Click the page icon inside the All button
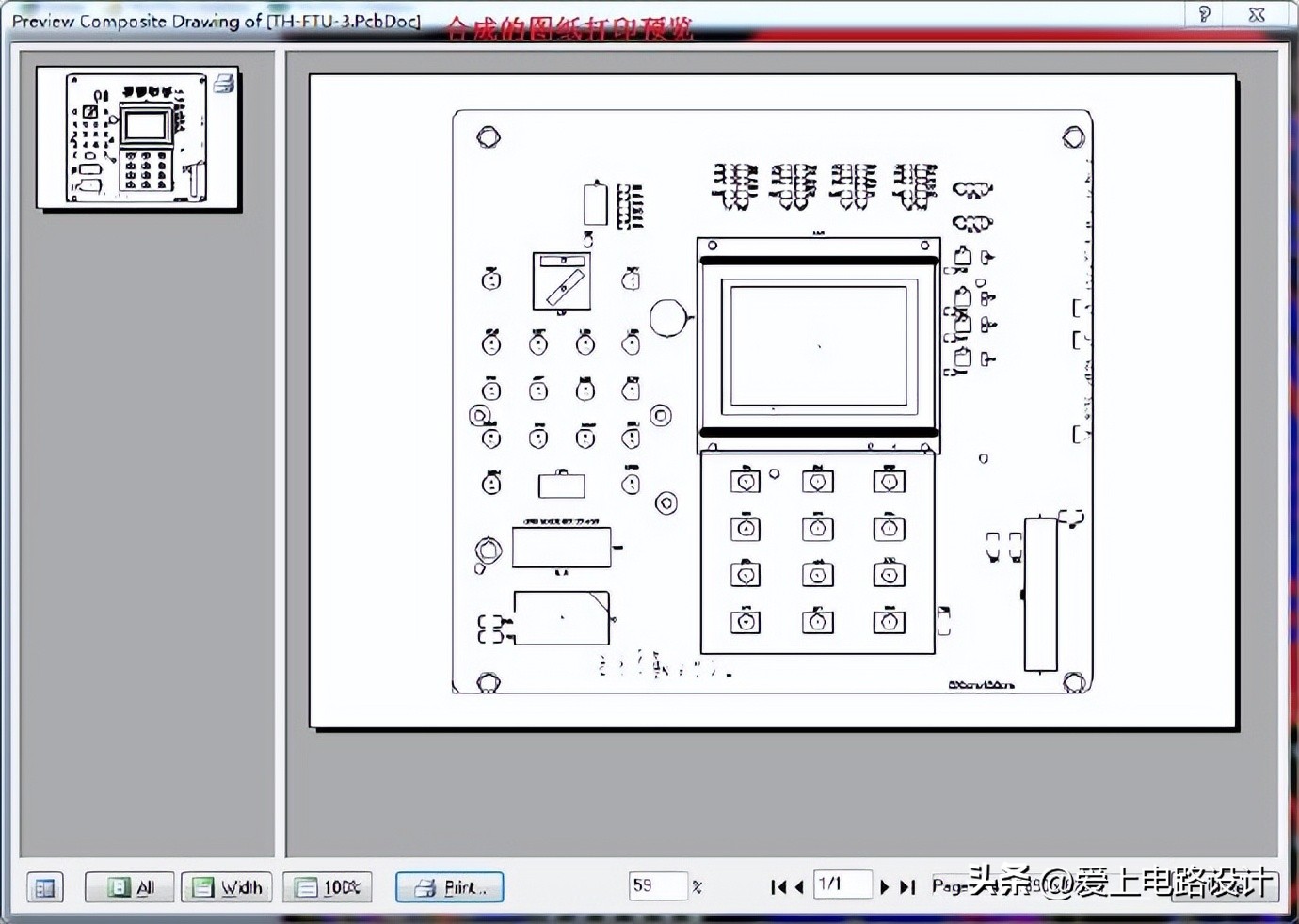Viewport: 1299px width, 924px height. click(118, 887)
